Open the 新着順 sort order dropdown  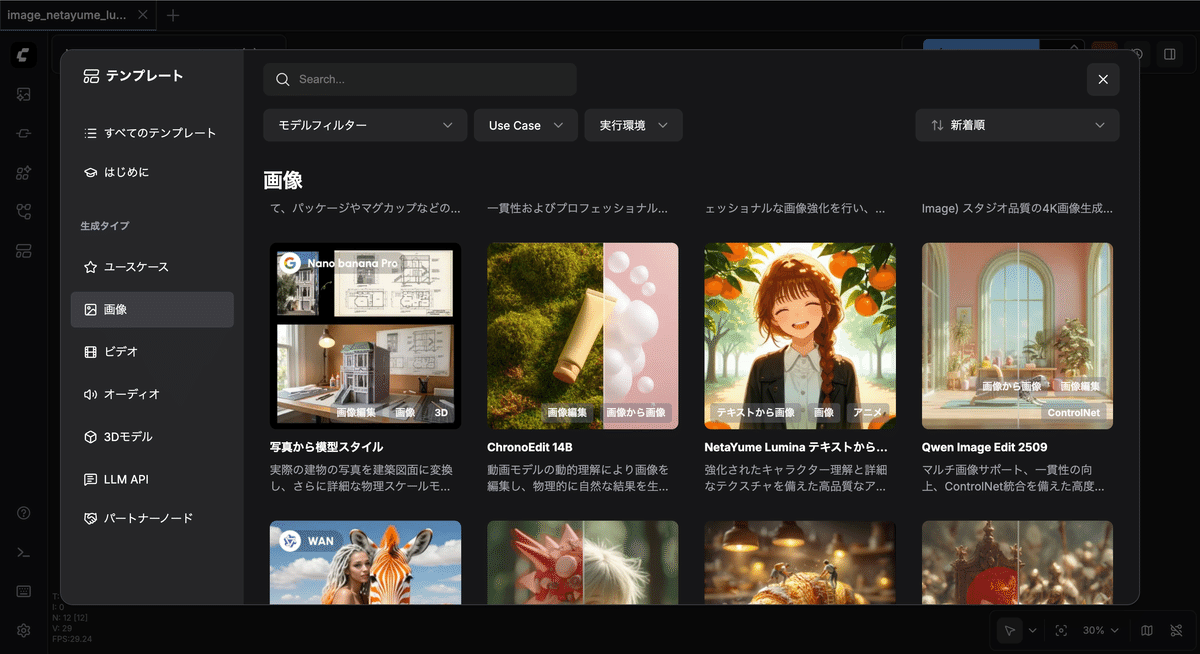1016,125
